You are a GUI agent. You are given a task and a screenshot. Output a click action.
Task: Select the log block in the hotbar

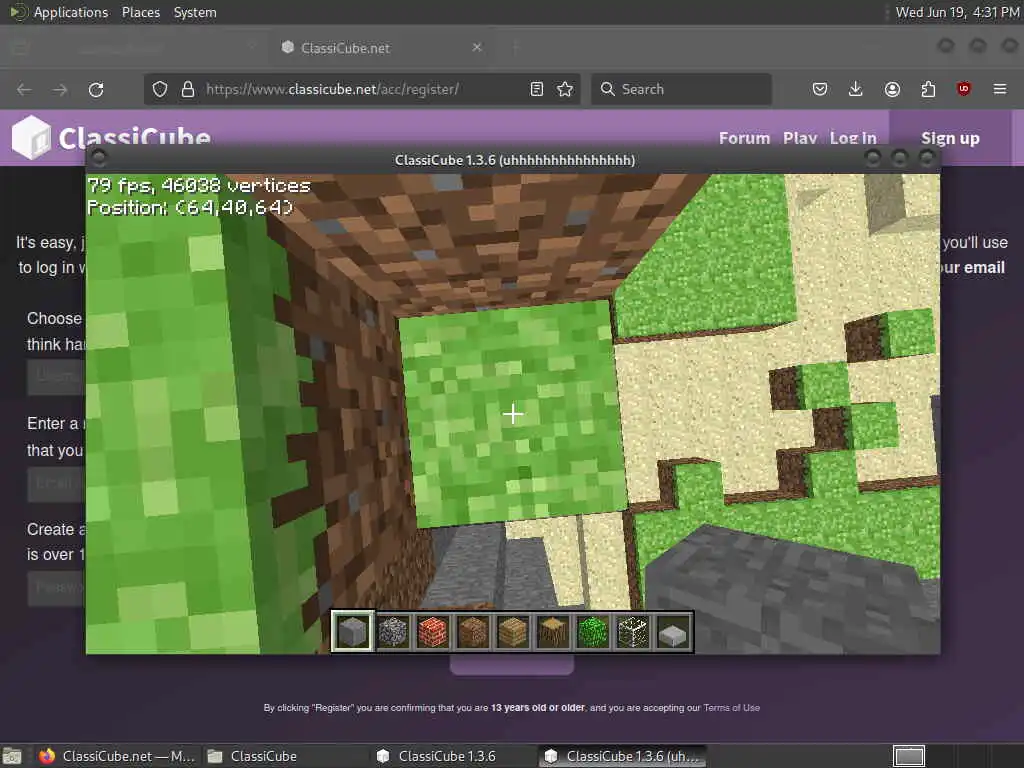[552, 632]
